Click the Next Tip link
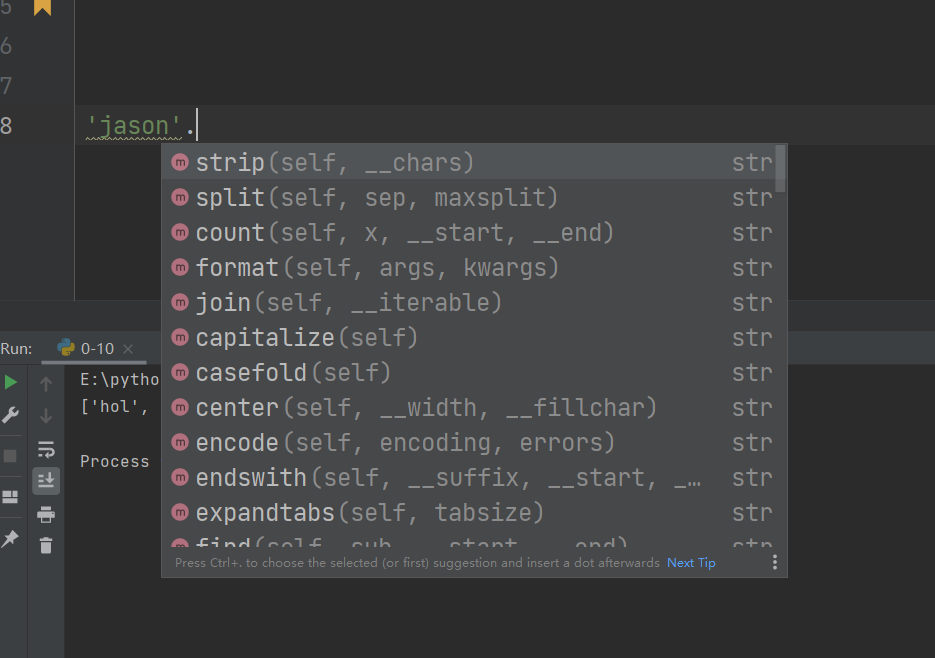 click(x=691, y=563)
